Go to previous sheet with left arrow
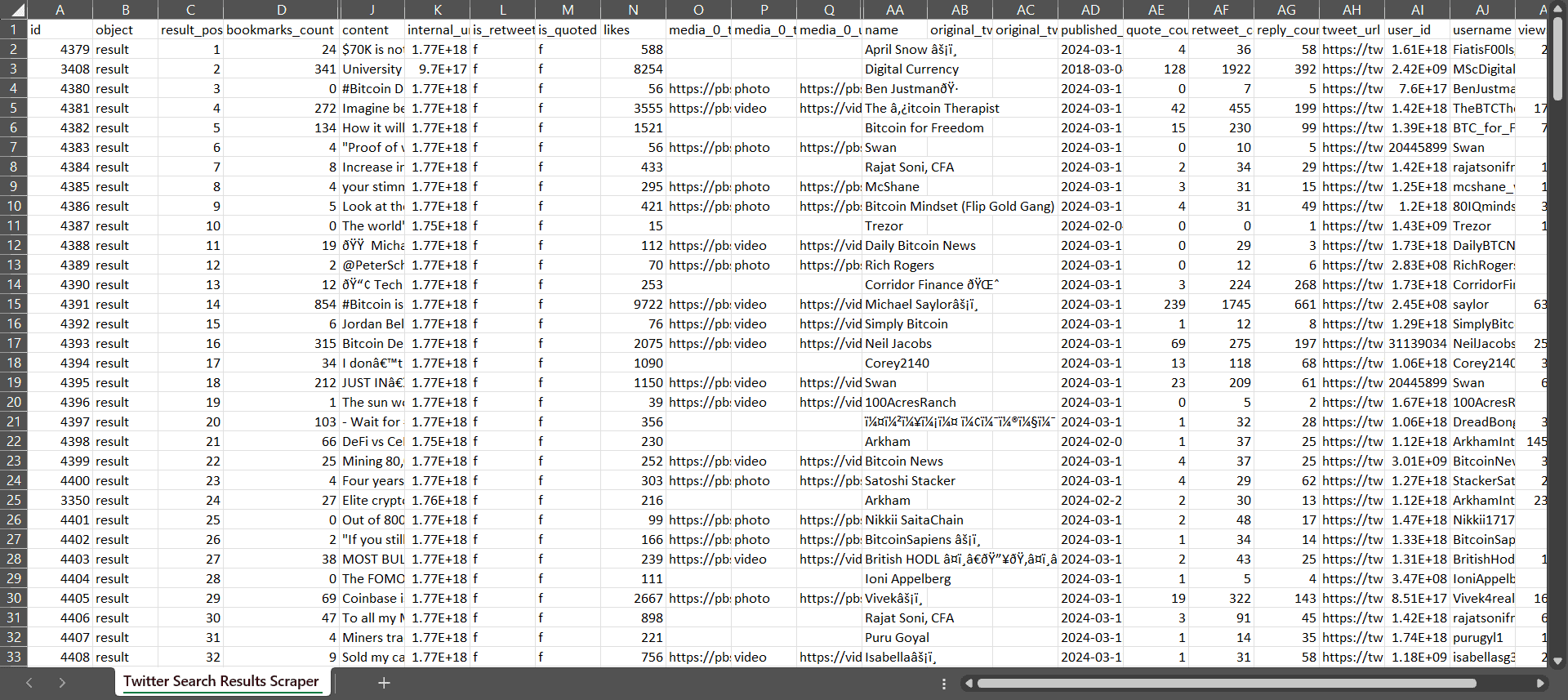The image size is (1568, 700). [x=29, y=683]
